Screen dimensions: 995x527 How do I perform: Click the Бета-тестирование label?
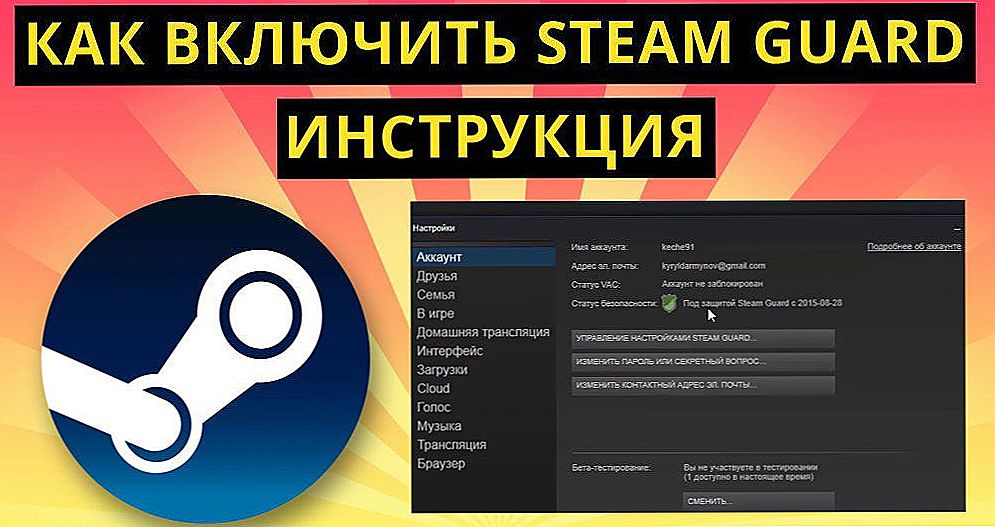click(x=610, y=467)
